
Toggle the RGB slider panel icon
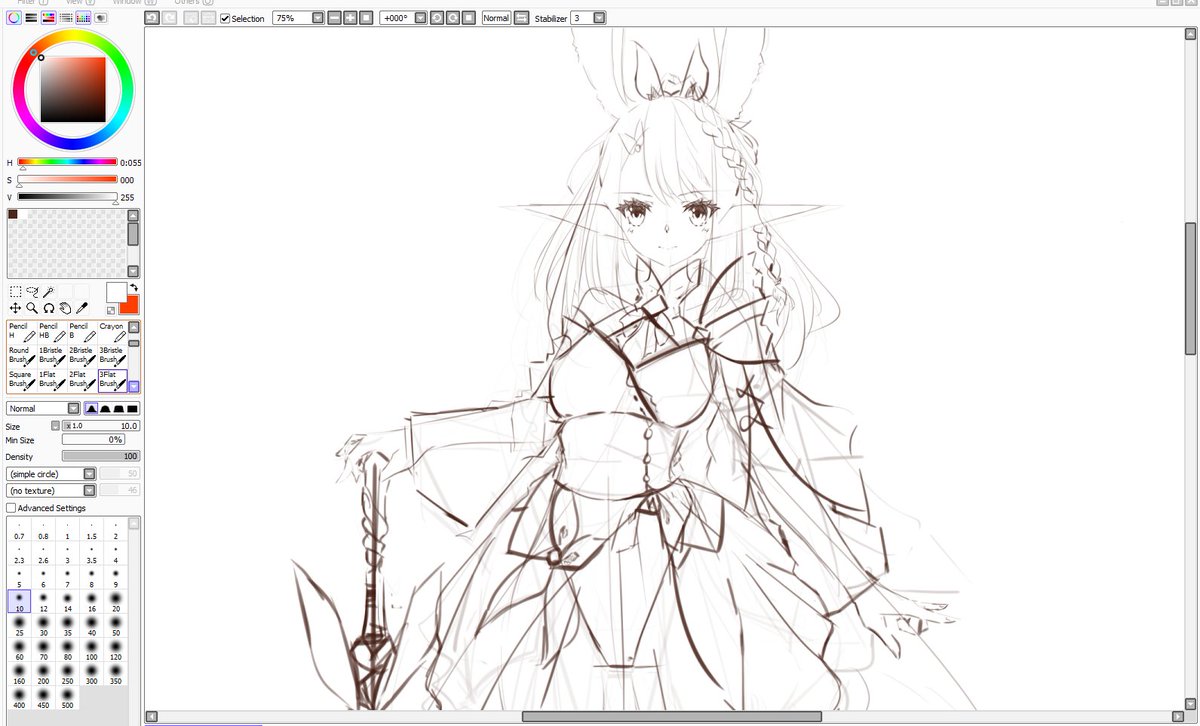tap(32, 18)
